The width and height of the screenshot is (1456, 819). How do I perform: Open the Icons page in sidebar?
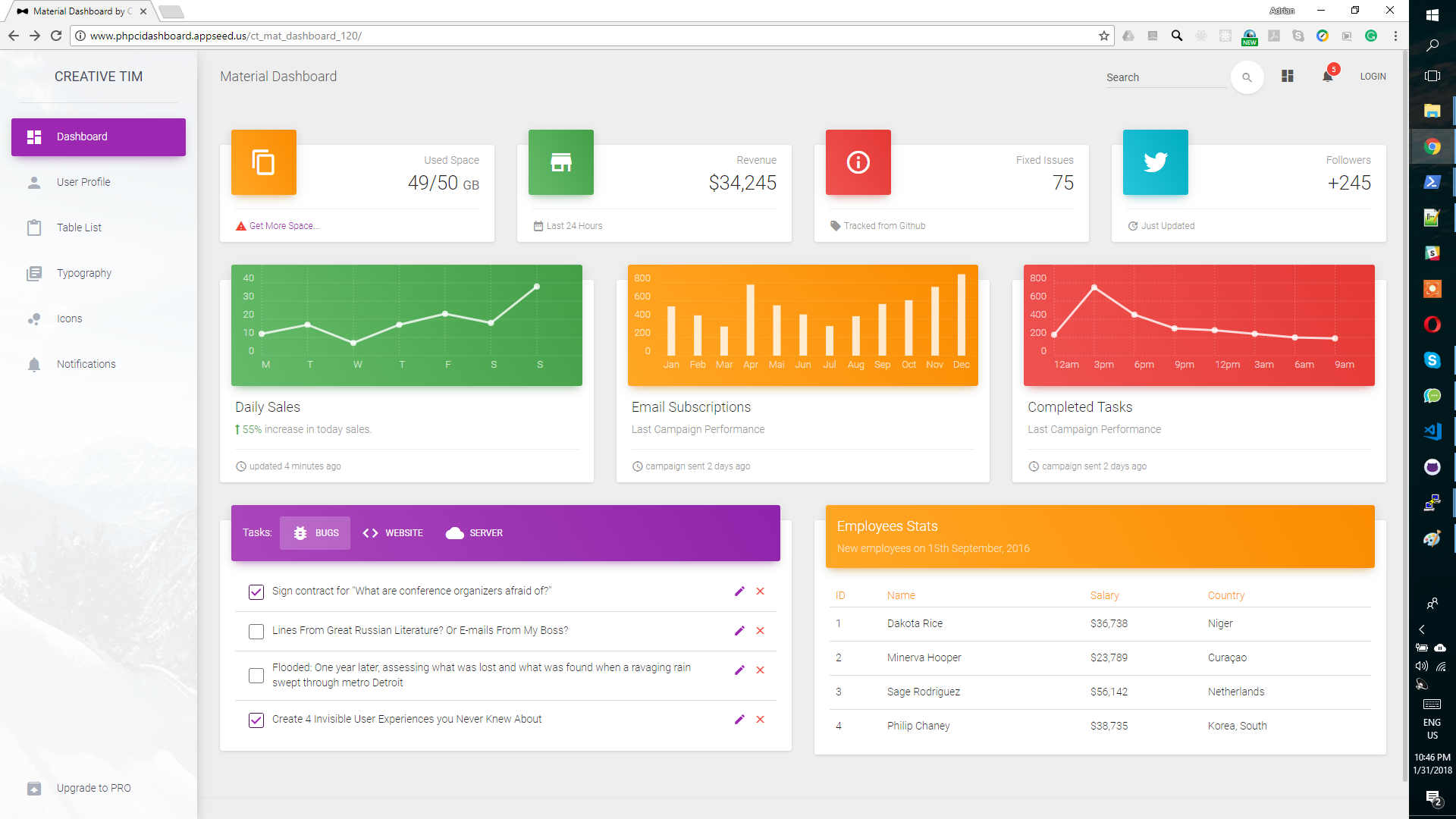[x=68, y=318]
